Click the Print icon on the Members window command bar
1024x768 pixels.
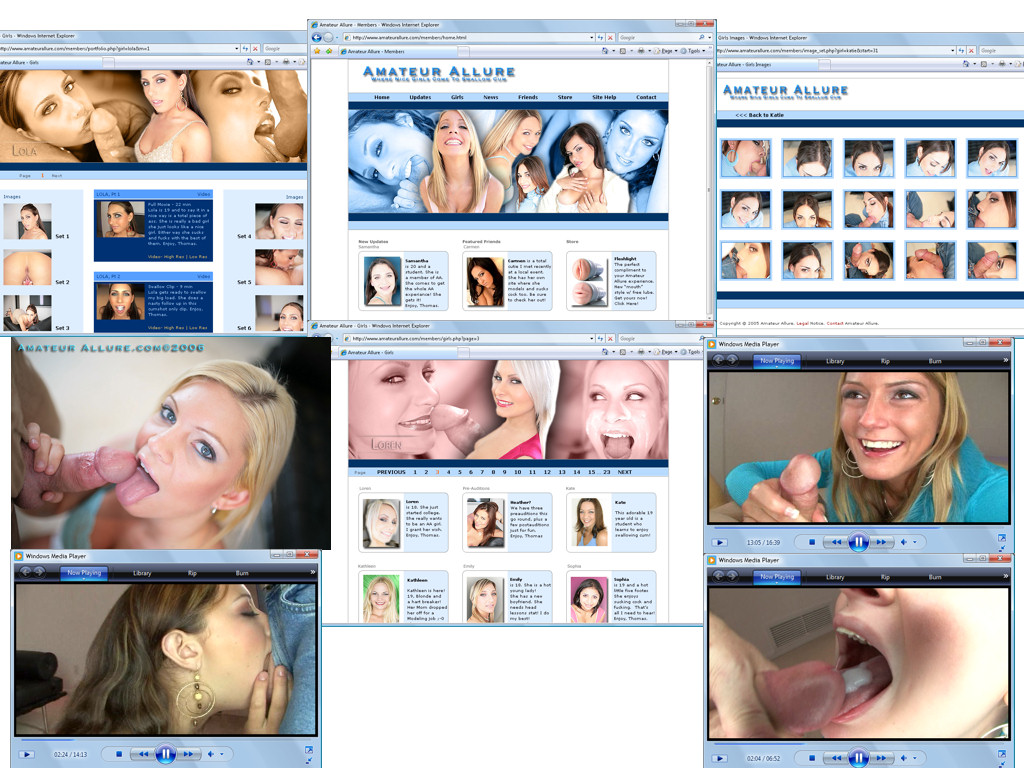[x=641, y=51]
